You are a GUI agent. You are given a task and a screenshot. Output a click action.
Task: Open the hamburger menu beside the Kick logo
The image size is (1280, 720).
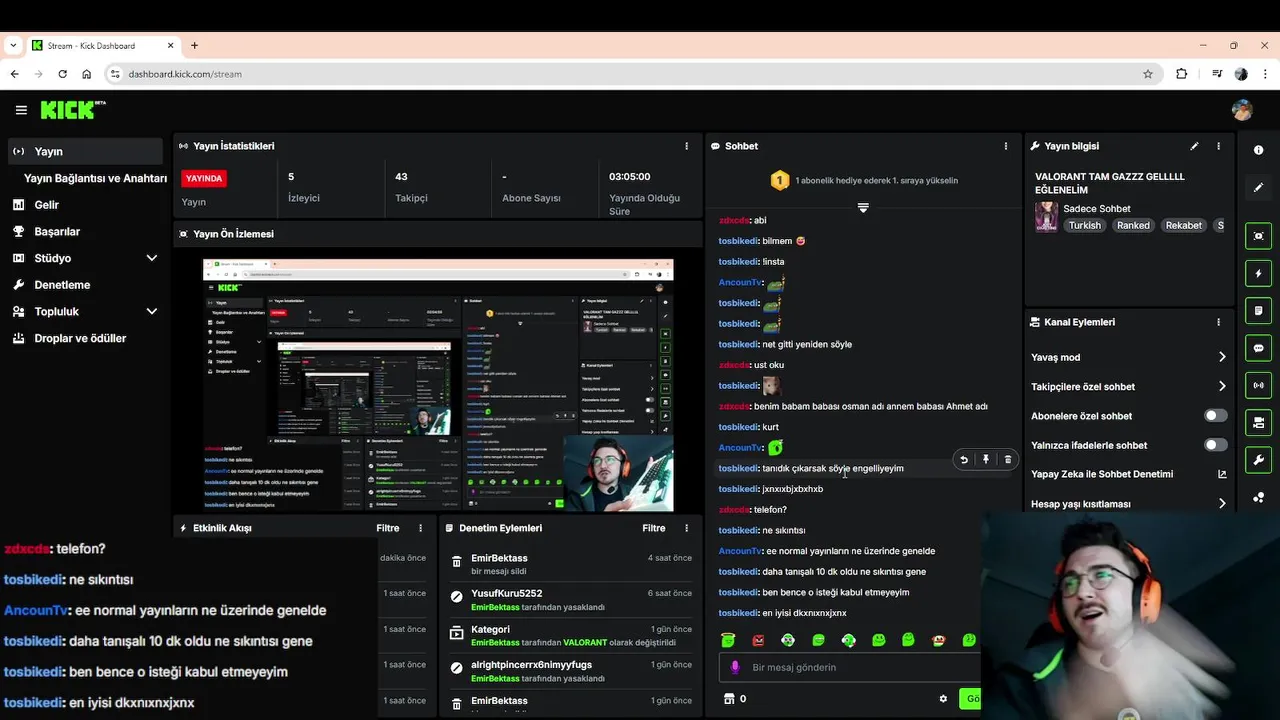[x=21, y=110]
